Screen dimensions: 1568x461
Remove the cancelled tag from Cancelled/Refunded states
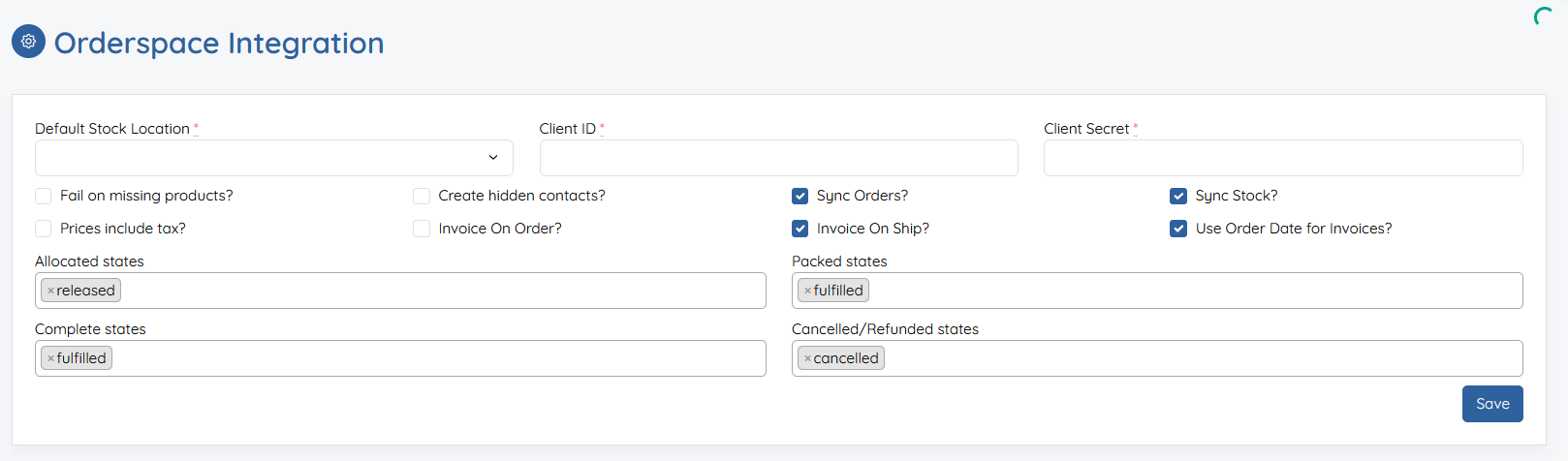click(x=807, y=358)
